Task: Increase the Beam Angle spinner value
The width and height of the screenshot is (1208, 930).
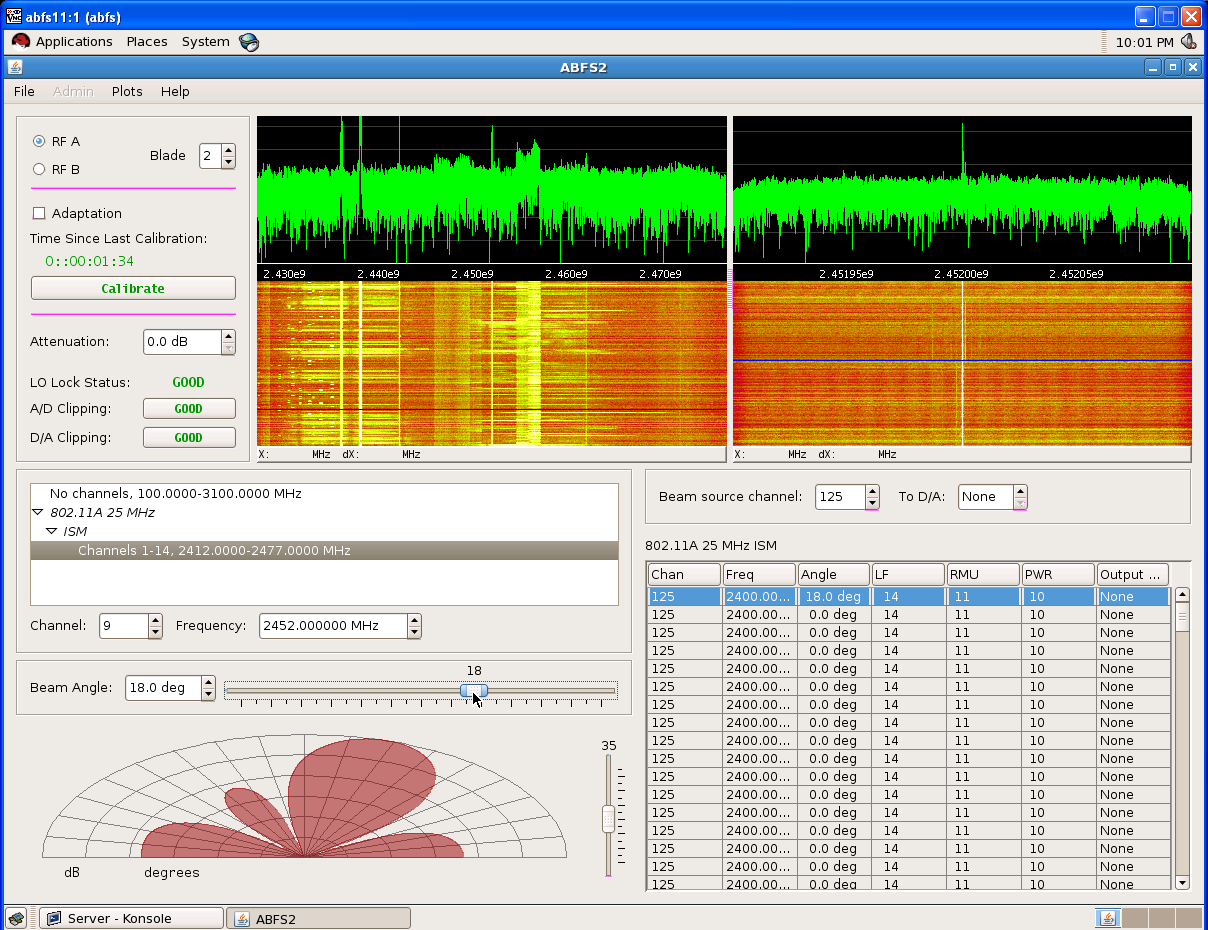Action: coord(208,682)
